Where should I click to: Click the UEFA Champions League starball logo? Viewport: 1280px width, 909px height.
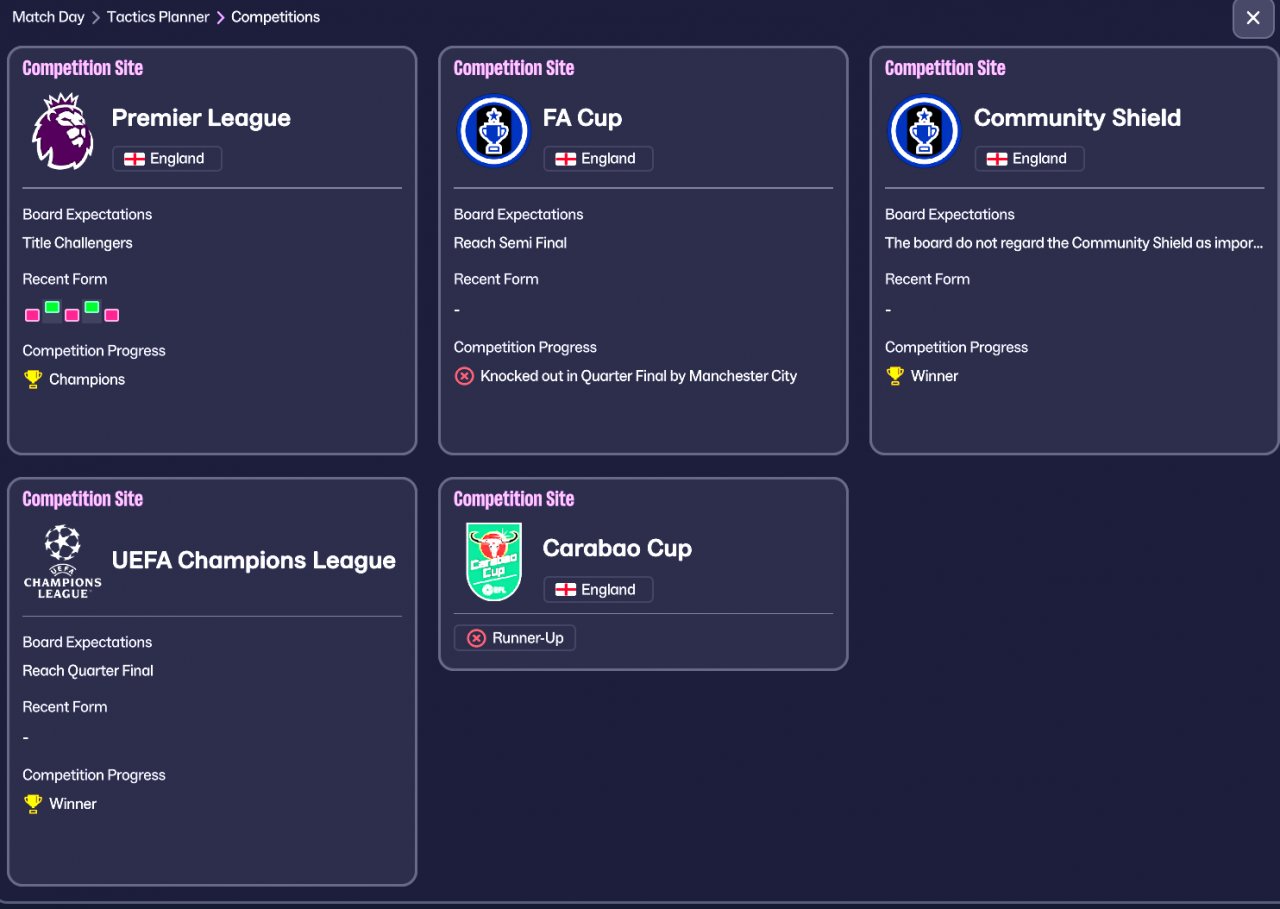62,561
